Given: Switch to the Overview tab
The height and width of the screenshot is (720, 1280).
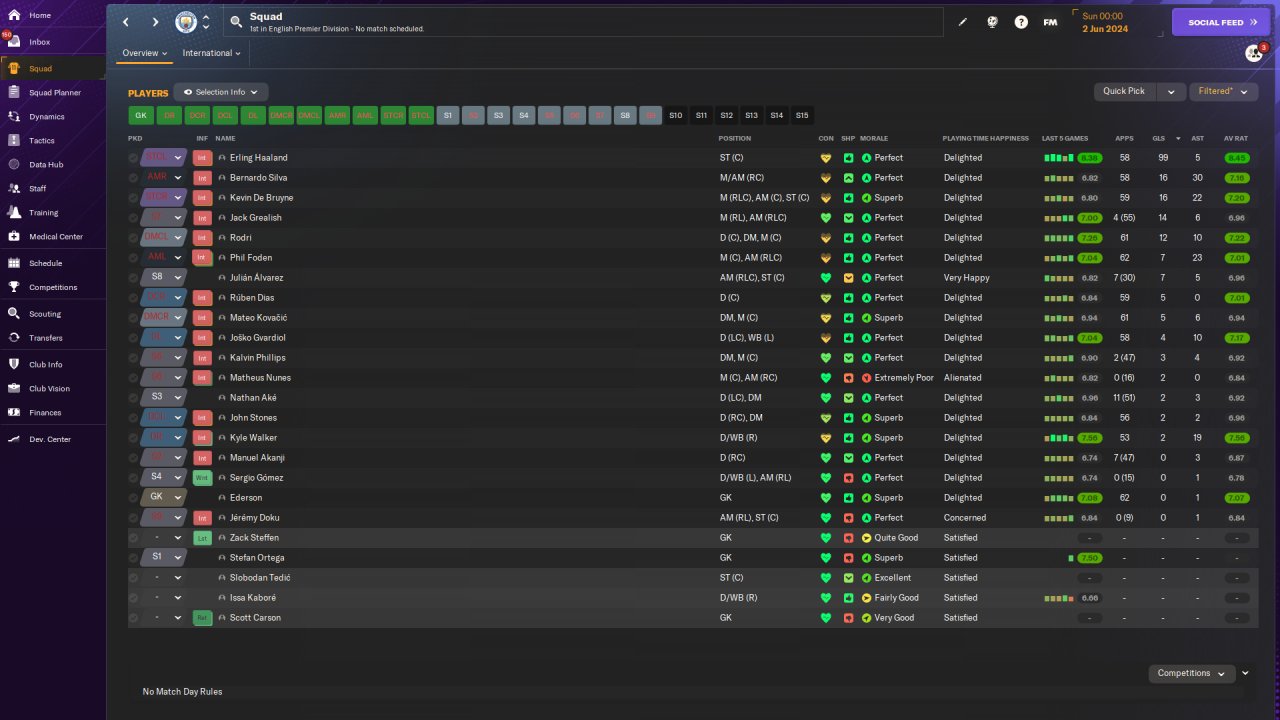Looking at the screenshot, I should [x=144, y=53].
